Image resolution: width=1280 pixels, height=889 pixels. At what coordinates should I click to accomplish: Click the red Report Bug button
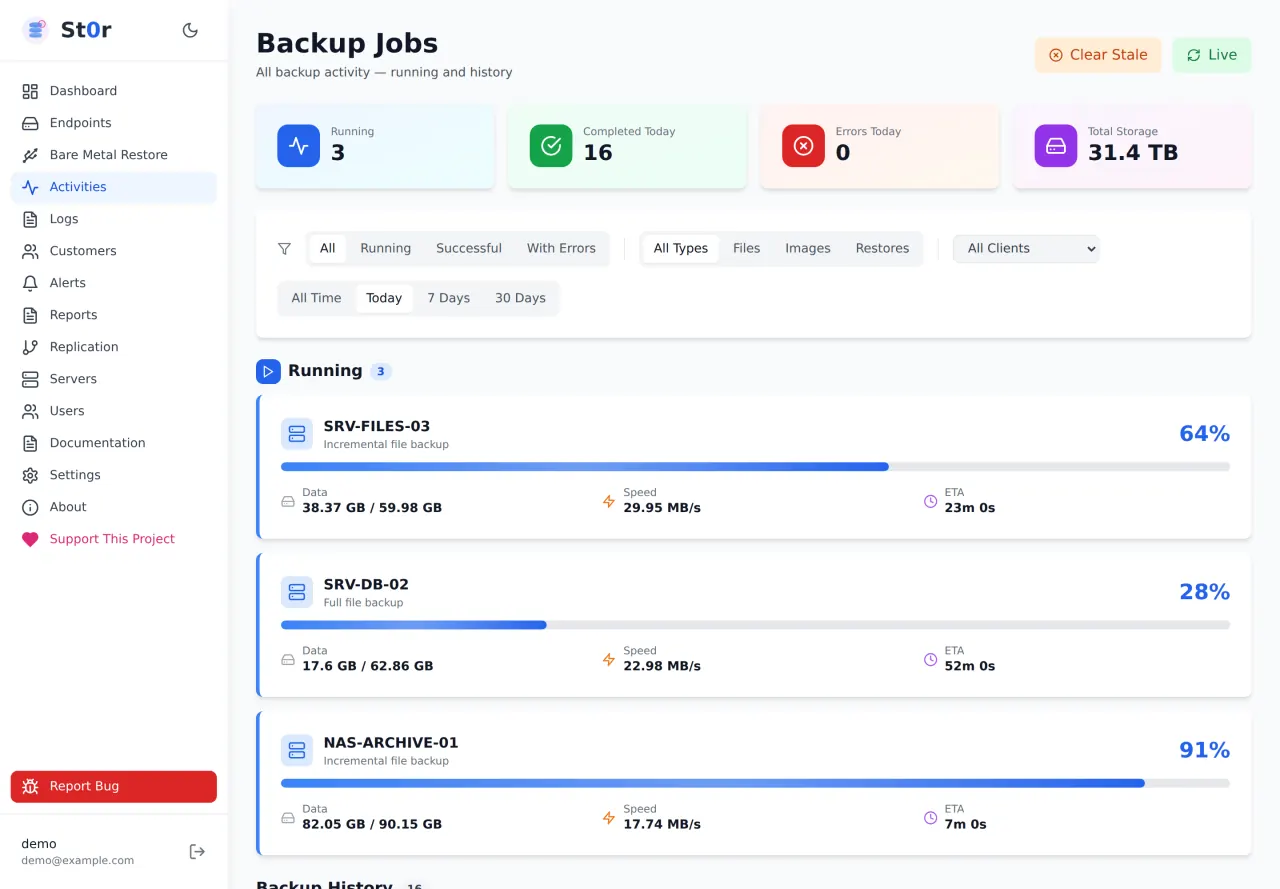(114, 786)
